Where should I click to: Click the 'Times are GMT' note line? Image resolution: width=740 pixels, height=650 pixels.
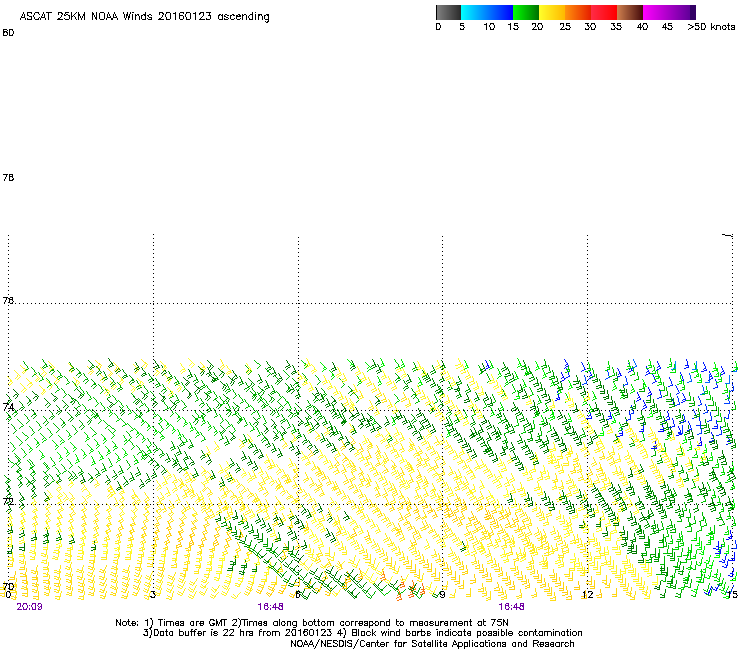point(312,623)
